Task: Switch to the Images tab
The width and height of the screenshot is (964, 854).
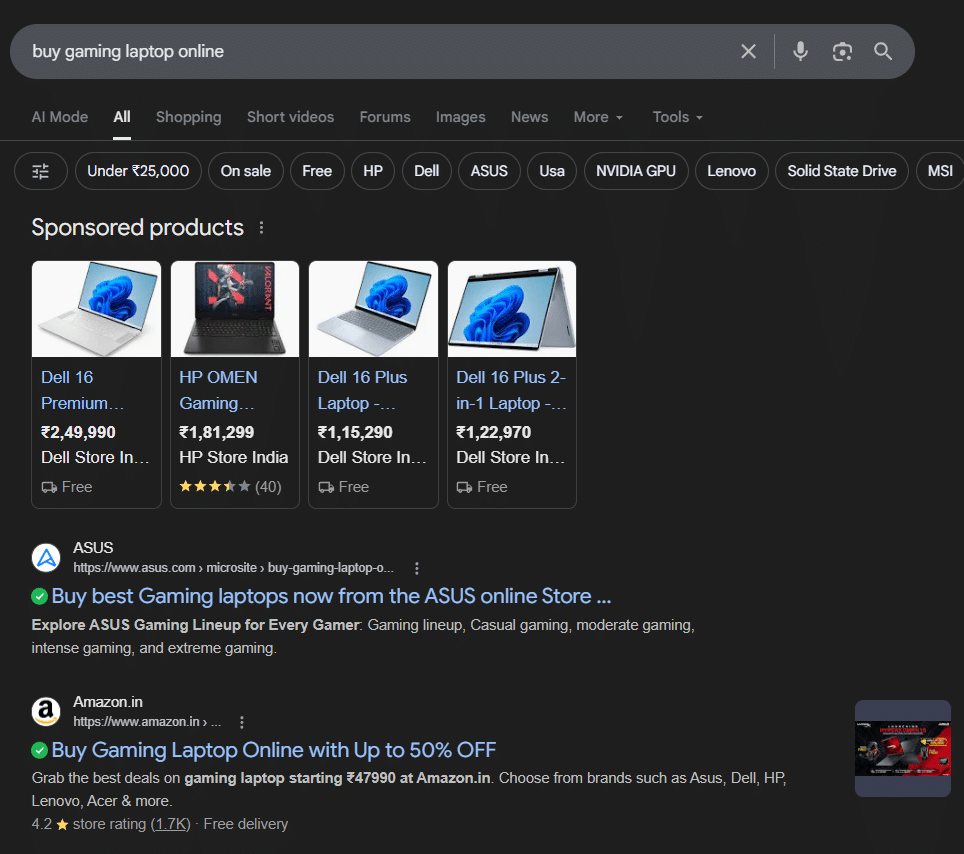Action: tap(460, 117)
